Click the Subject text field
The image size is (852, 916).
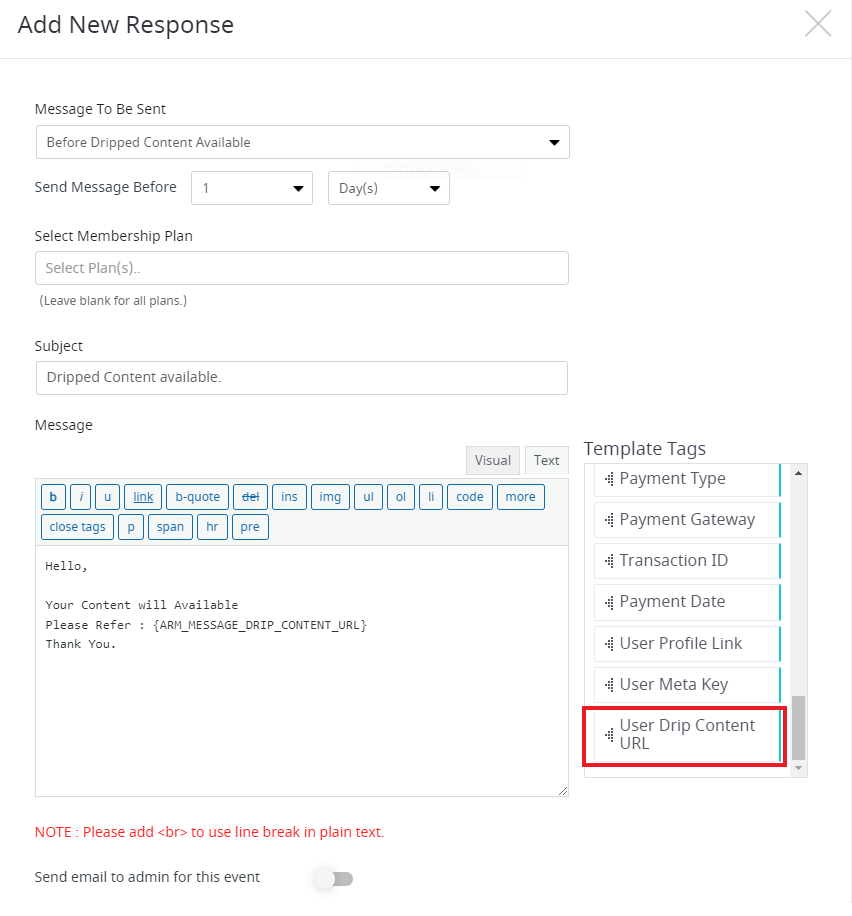[302, 377]
